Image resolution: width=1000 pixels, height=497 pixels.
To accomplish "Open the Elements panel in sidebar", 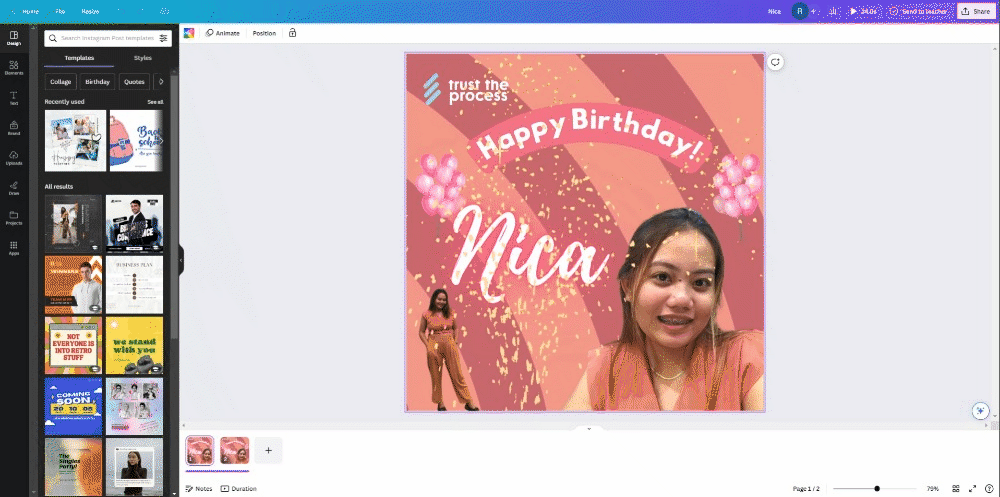I will tap(13, 68).
